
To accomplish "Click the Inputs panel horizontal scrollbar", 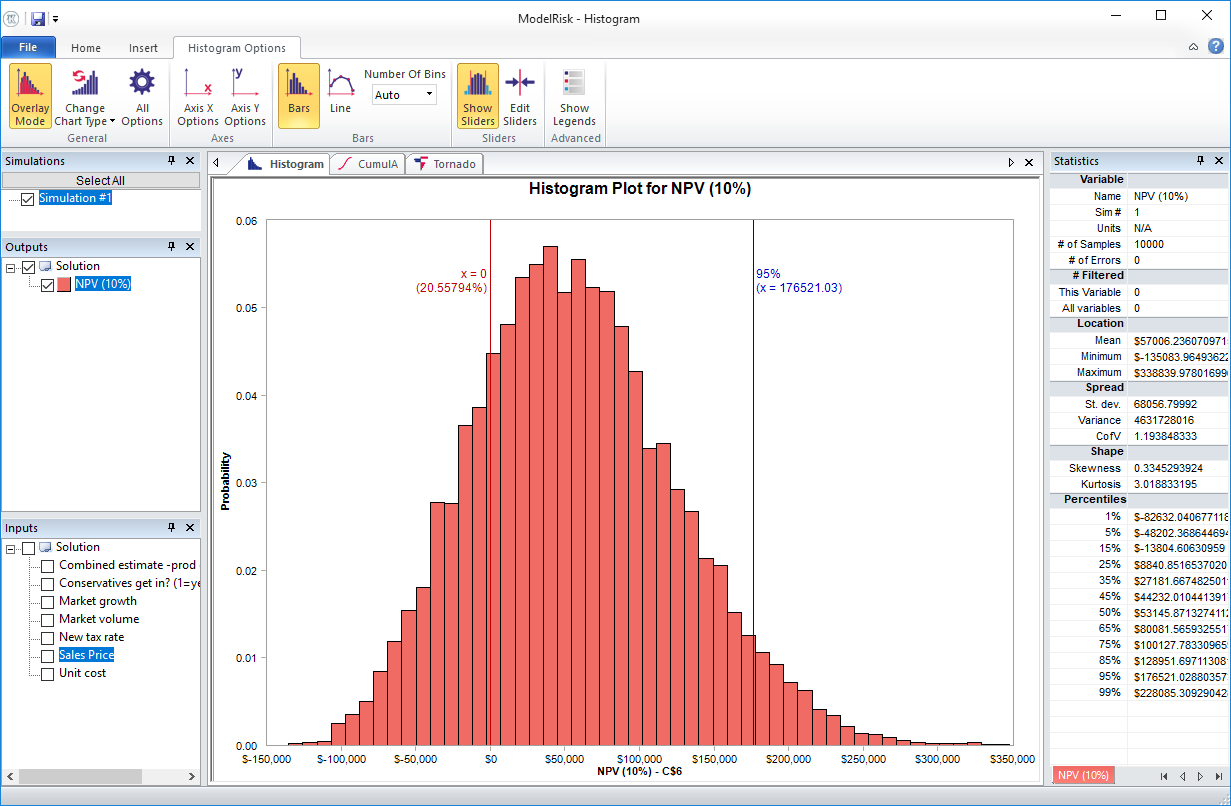I will point(80,775).
